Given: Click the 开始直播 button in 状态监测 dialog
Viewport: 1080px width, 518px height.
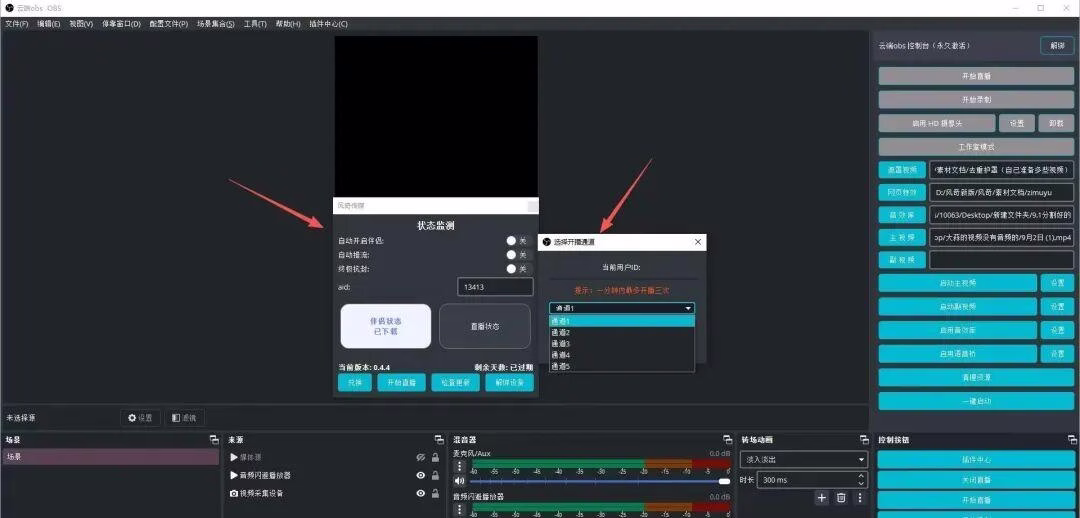Looking at the screenshot, I should pyautogui.click(x=402, y=382).
